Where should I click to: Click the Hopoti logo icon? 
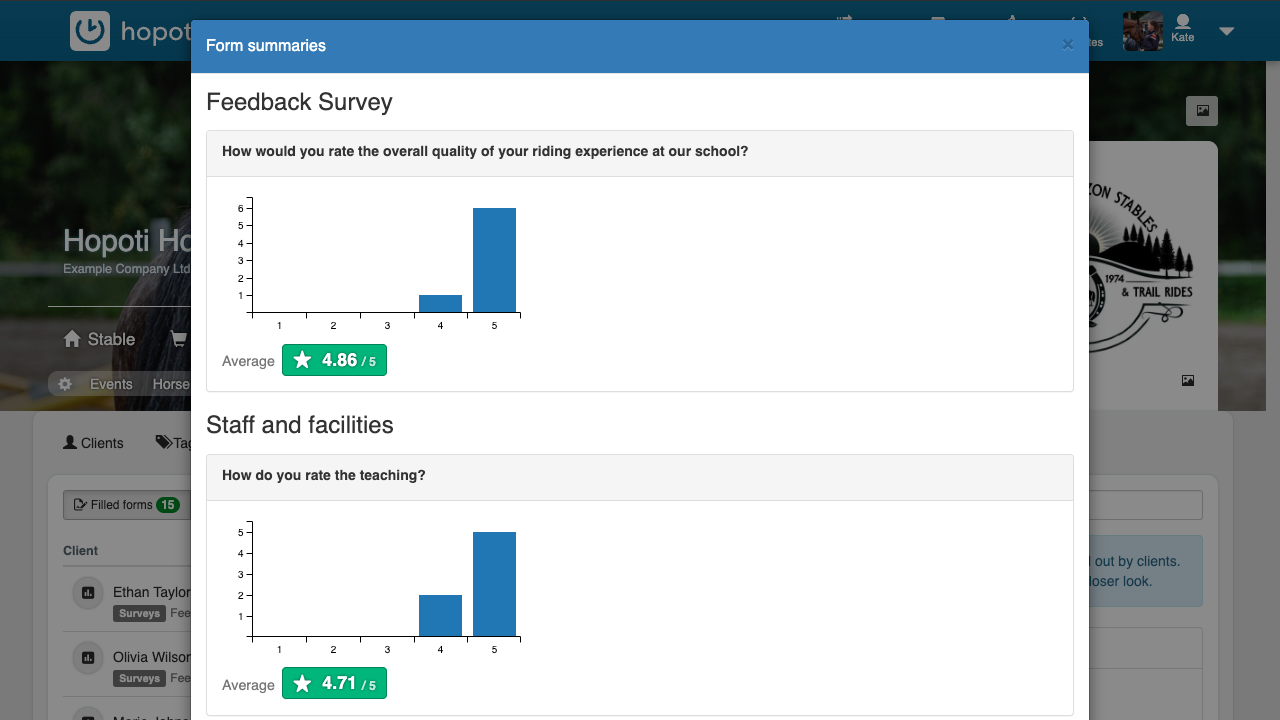click(88, 30)
